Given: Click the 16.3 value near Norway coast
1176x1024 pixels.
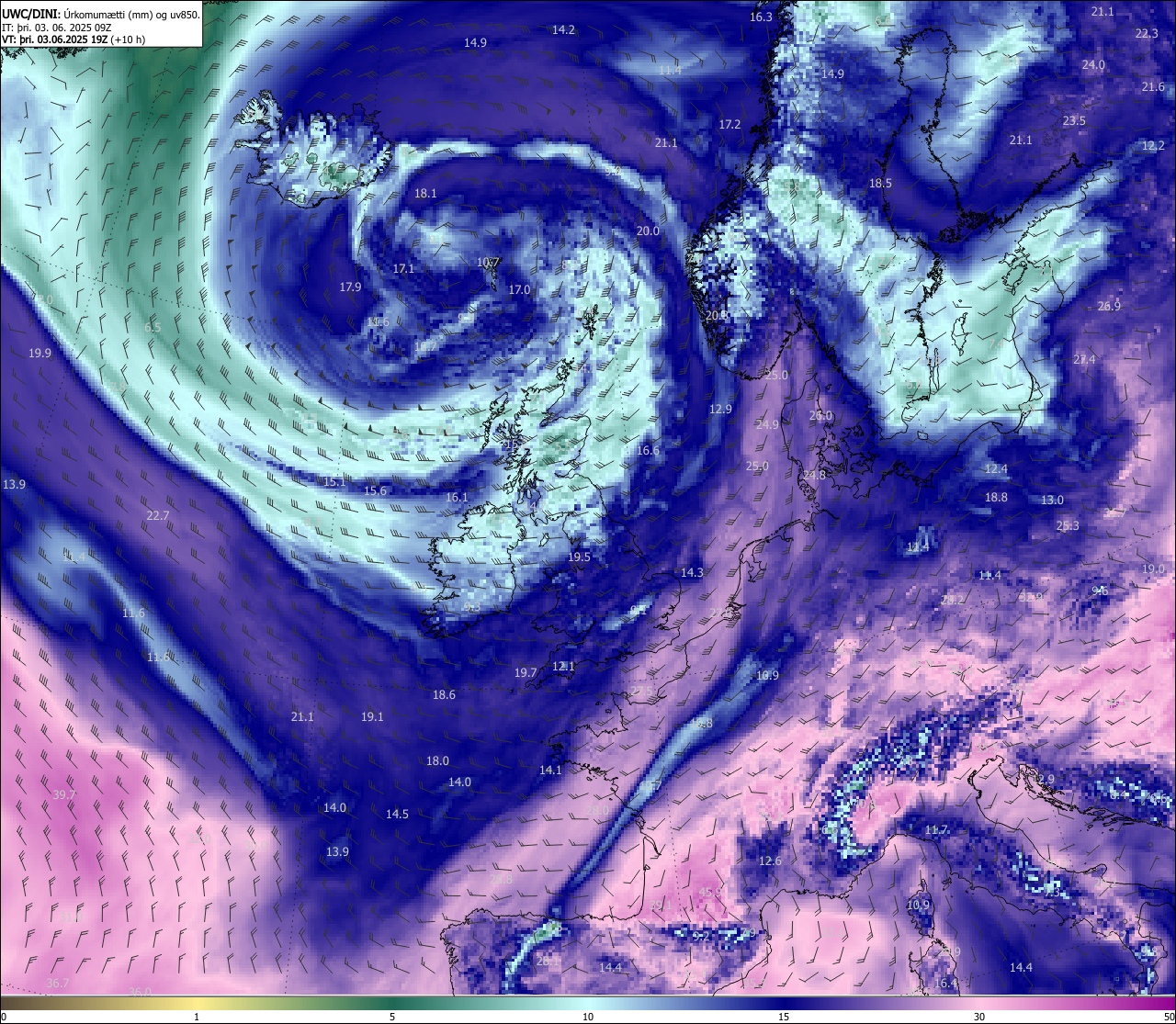Looking at the screenshot, I should pyautogui.click(x=761, y=17).
